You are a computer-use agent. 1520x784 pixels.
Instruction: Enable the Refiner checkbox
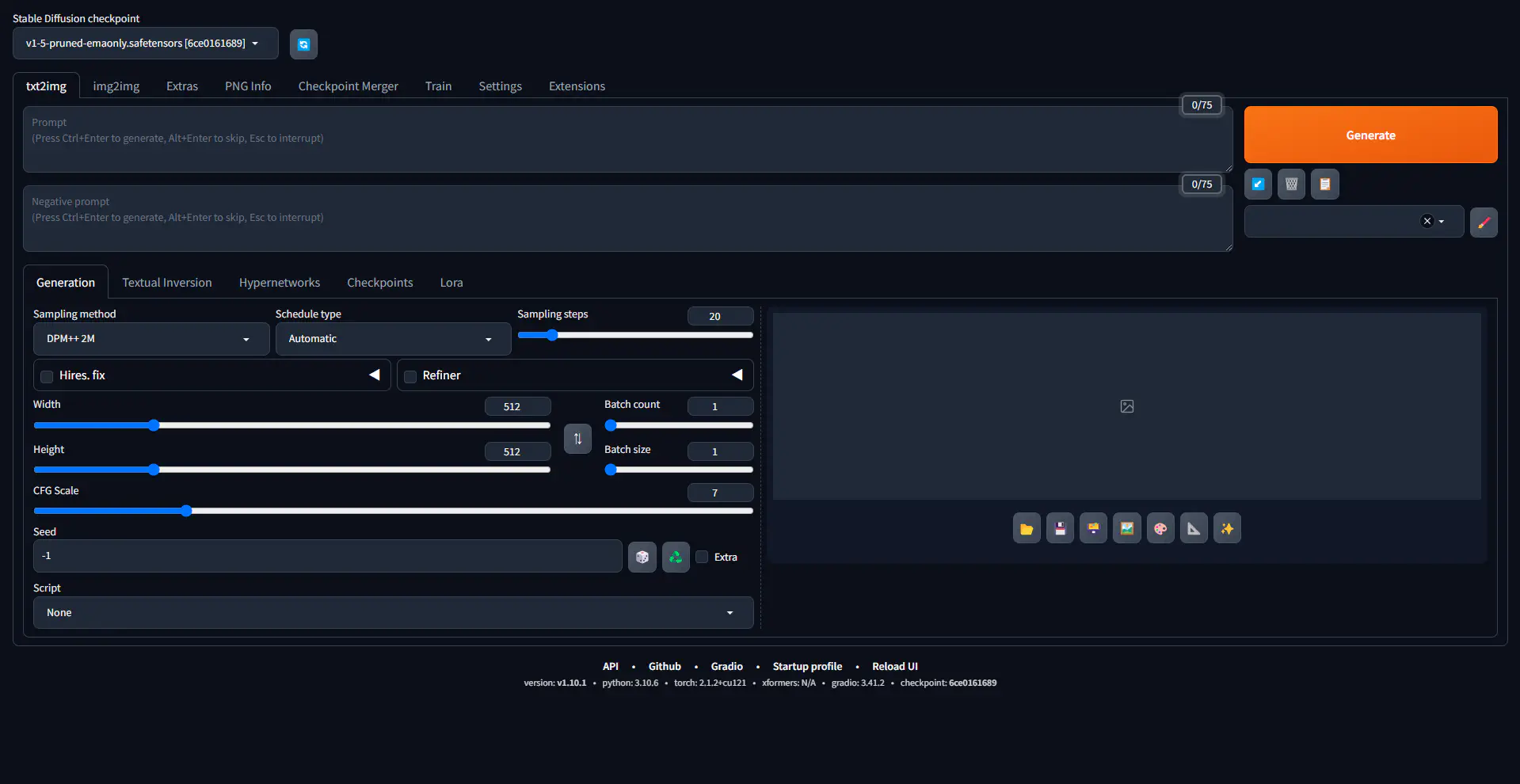(410, 376)
